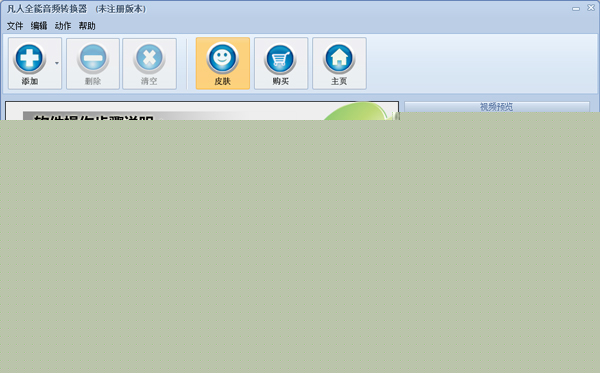The height and width of the screenshot is (373, 600).
Task: Click the 软件操作步骤说明 banner heading
Action: click(x=94, y=117)
